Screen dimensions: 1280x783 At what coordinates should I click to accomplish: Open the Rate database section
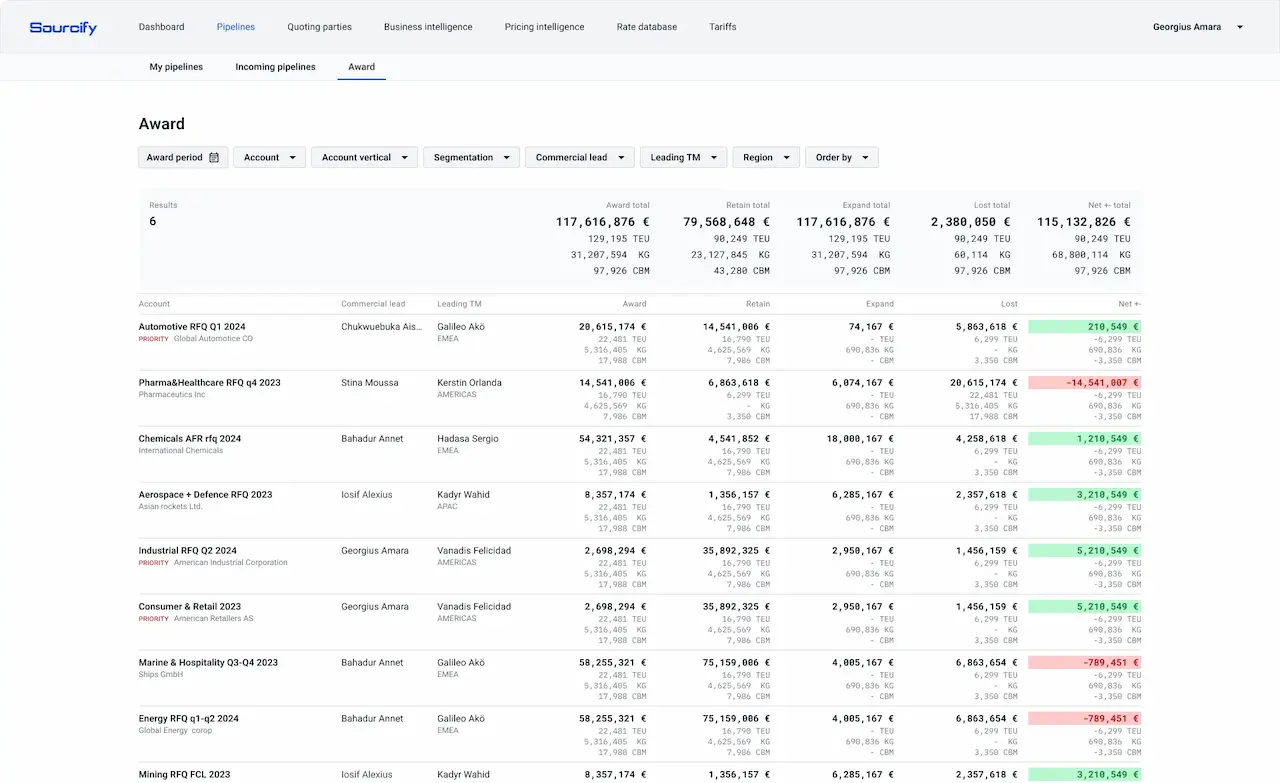pyautogui.click(x=646, y=27)
